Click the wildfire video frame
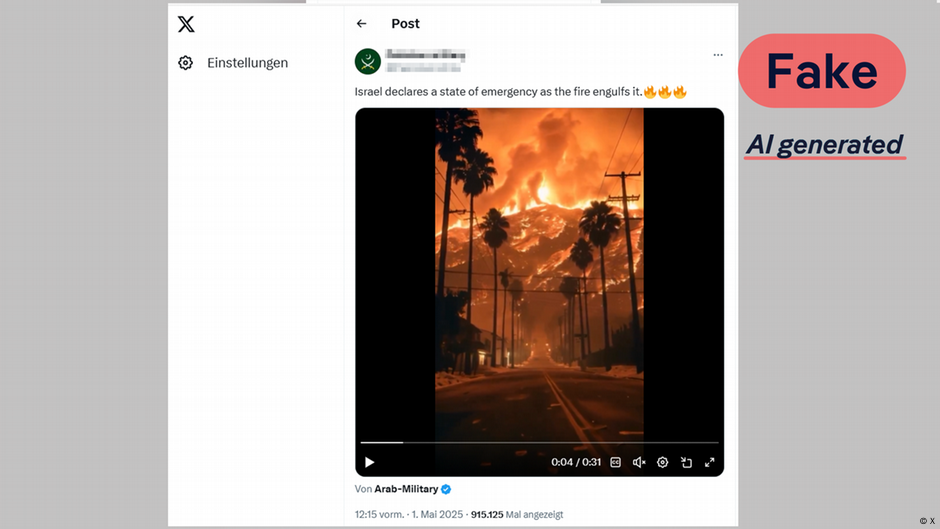Image resolution: width=940 pixels, height=529 pixels. point(540,276)
